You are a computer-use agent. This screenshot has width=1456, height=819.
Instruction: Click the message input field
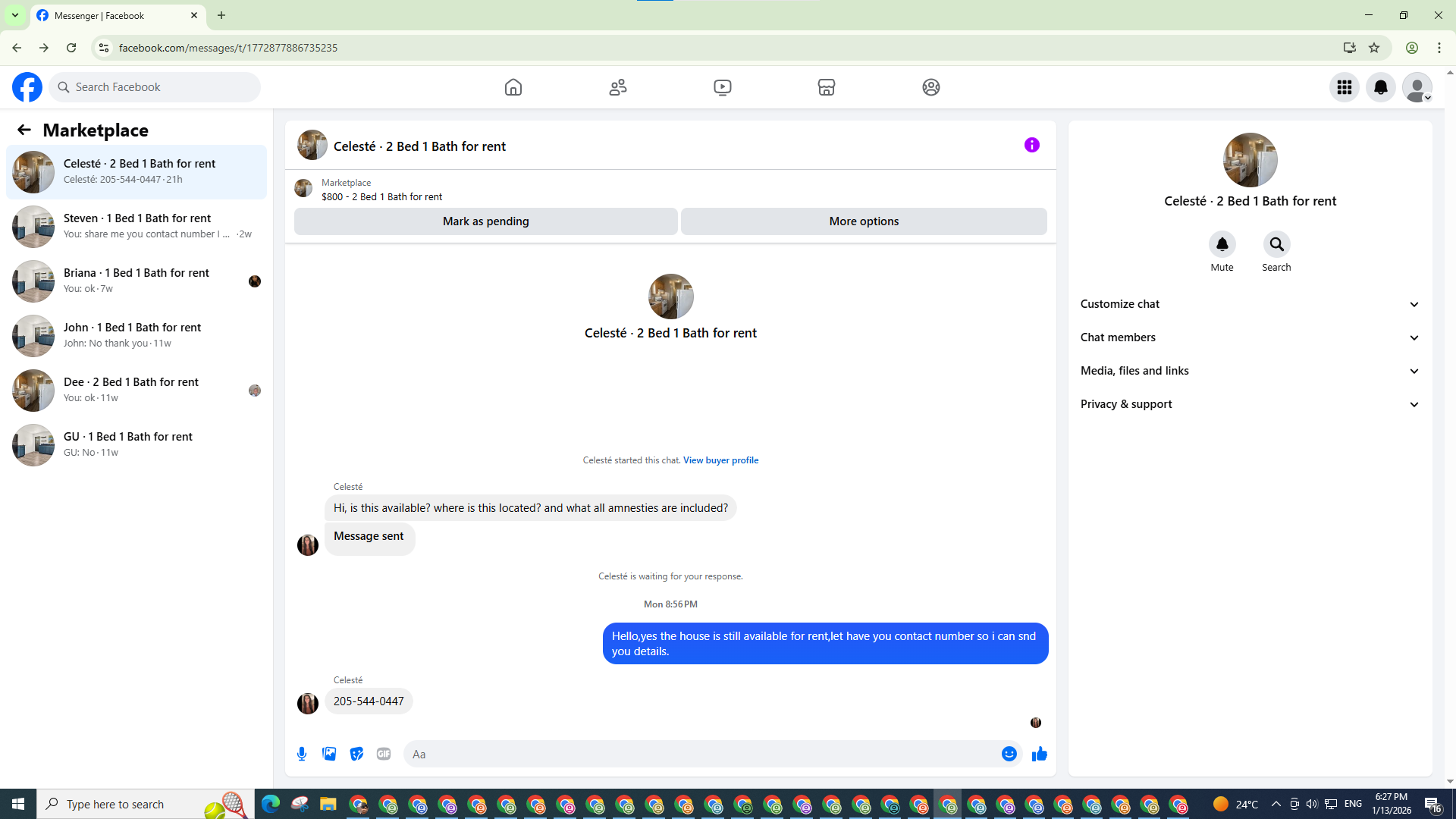[701, 754]
